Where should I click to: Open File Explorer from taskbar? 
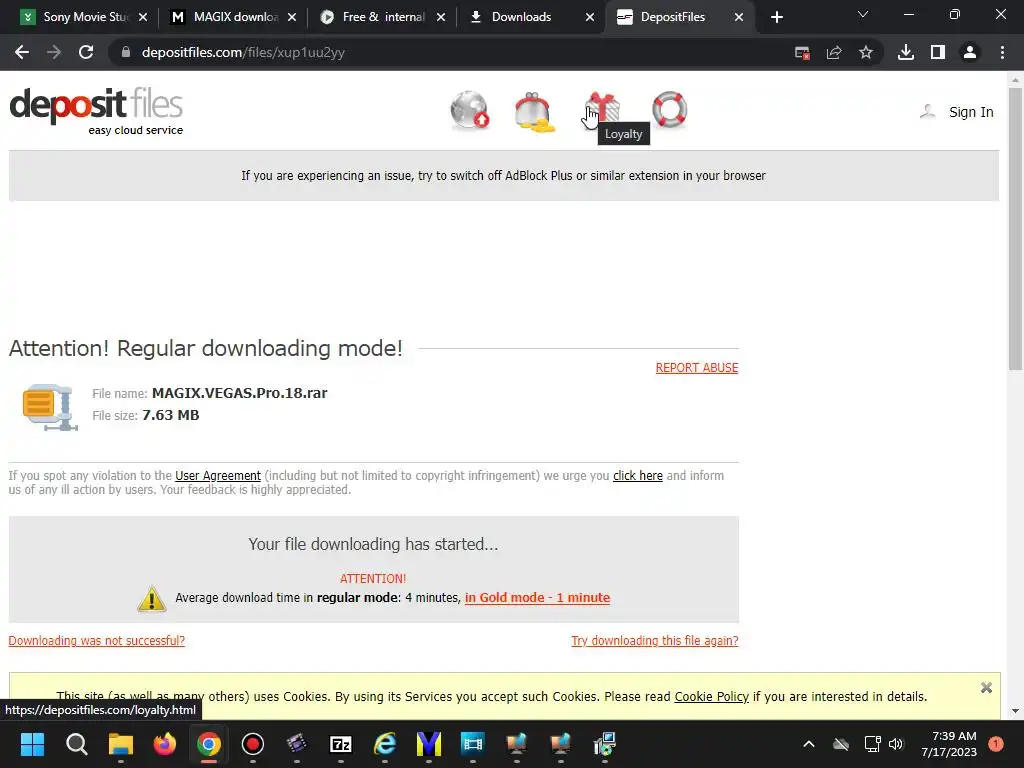[121, 744]
